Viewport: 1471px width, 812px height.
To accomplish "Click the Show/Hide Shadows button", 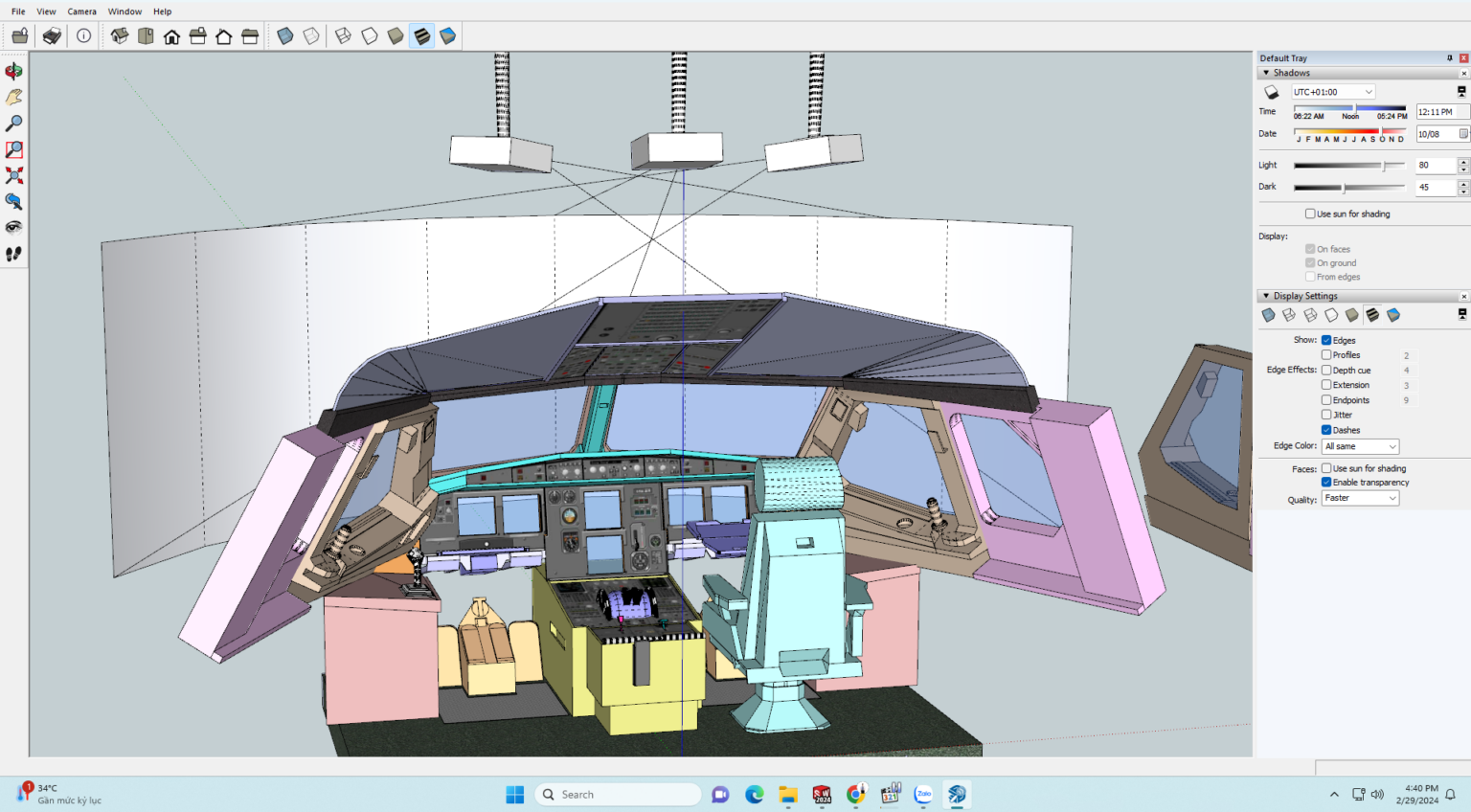I will coord(1271,93).
